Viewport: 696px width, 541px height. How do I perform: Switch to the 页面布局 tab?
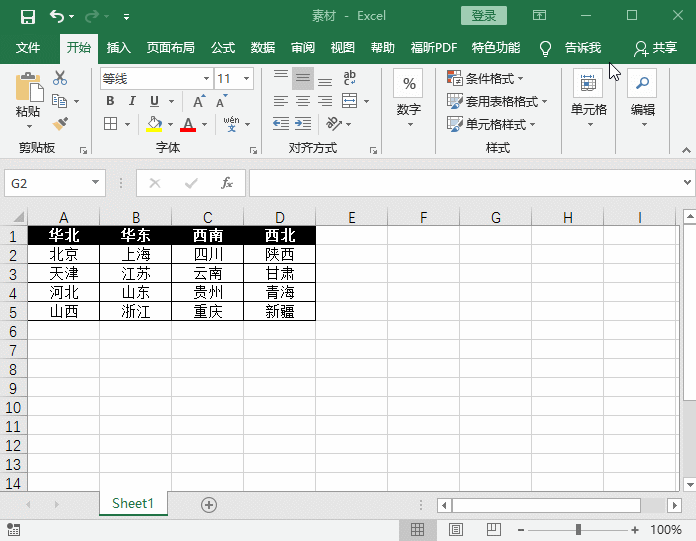coord(170,47)
